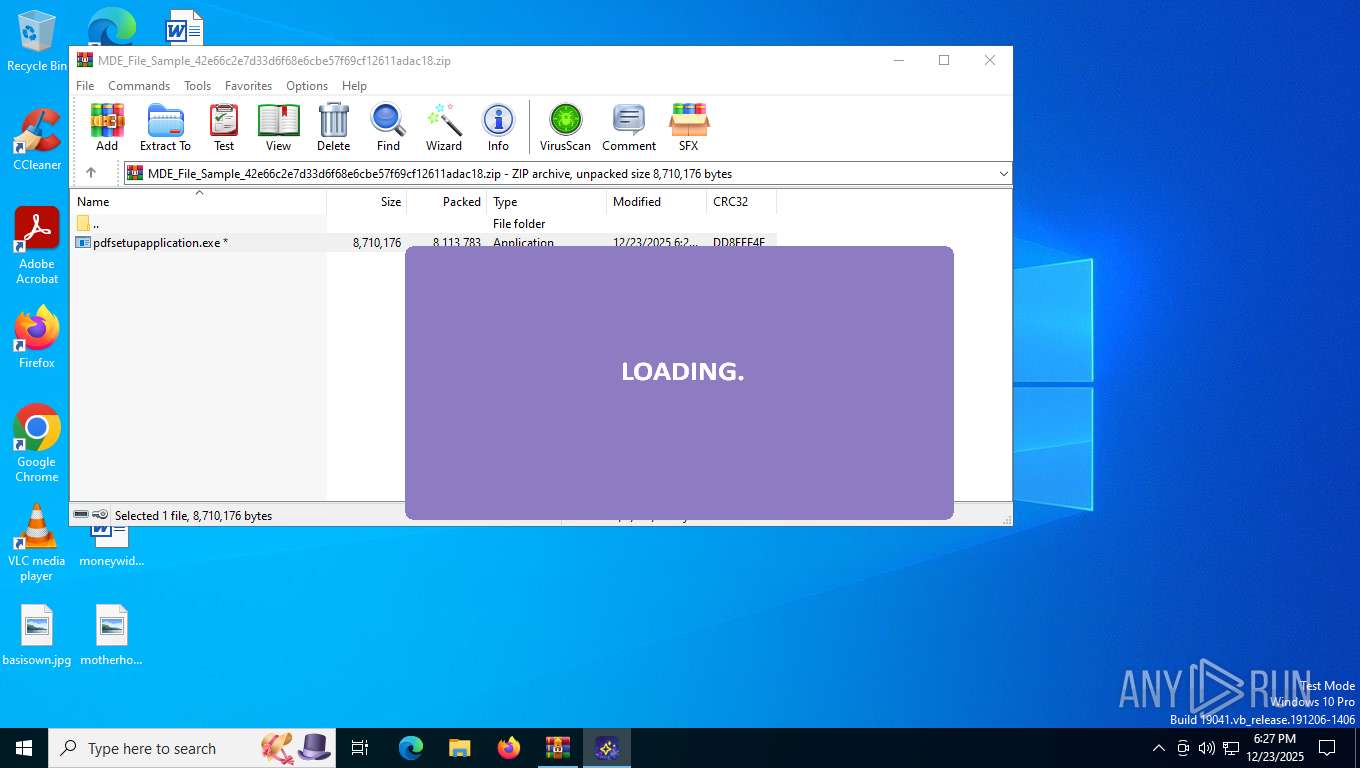Open the Windows Start menu
The width and height of the screenshot is (1360, 768).
point(24,748)
